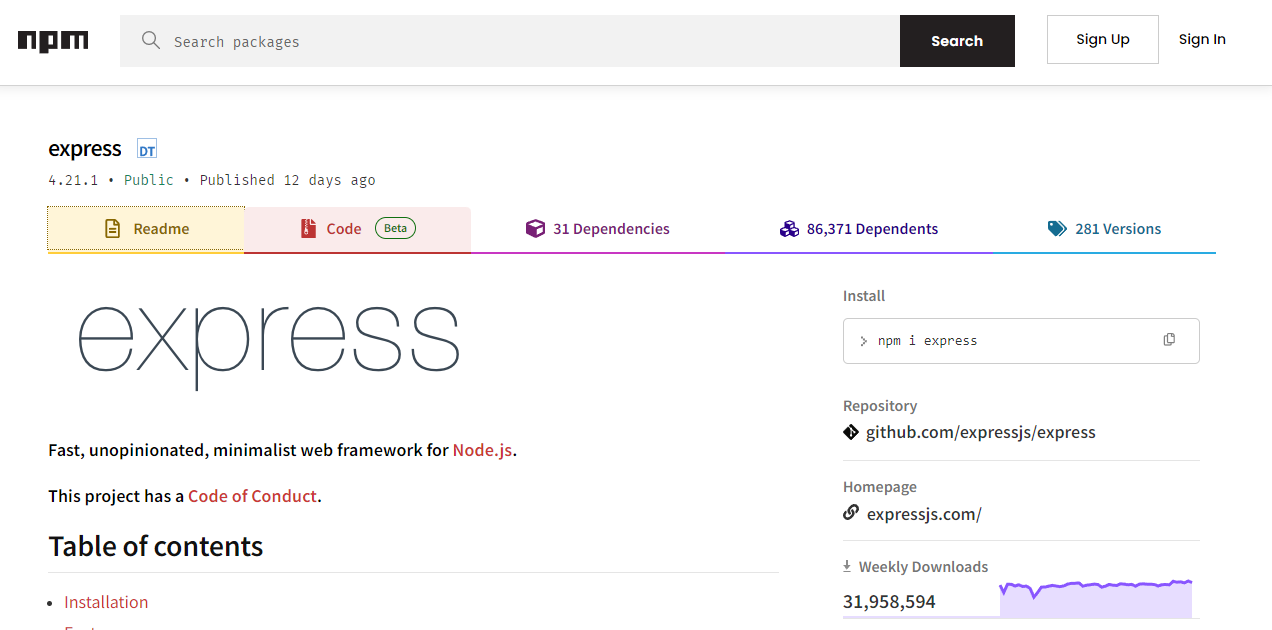Open the 86,371 Dependents tab

859,229
